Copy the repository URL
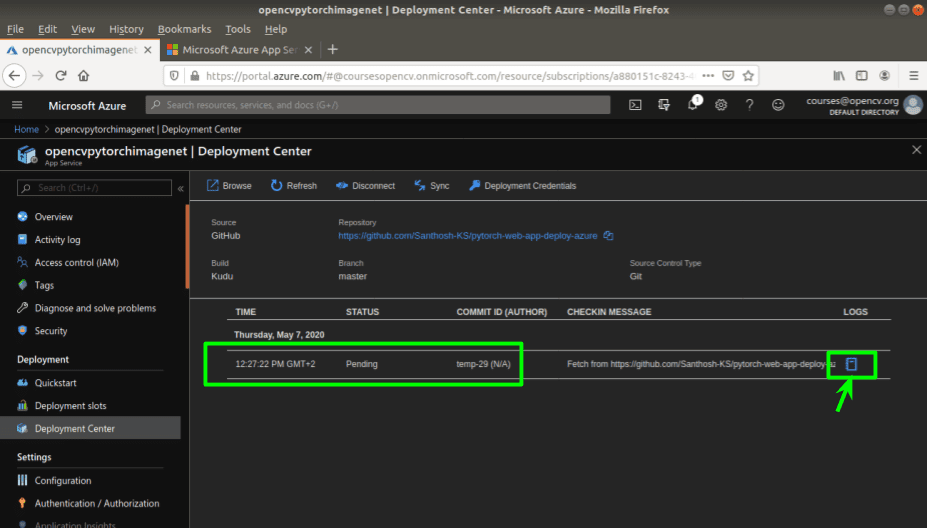927x528 pixels. point(608,235)
